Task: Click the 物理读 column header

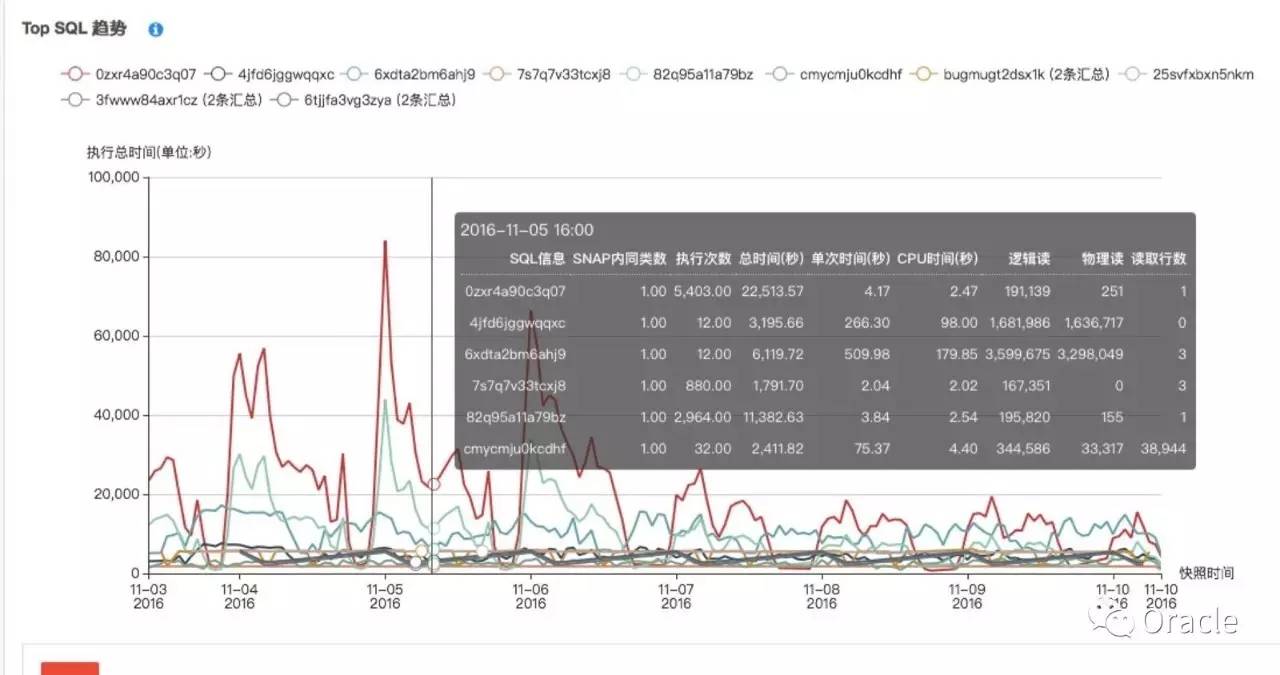Action: (1102, 258)
